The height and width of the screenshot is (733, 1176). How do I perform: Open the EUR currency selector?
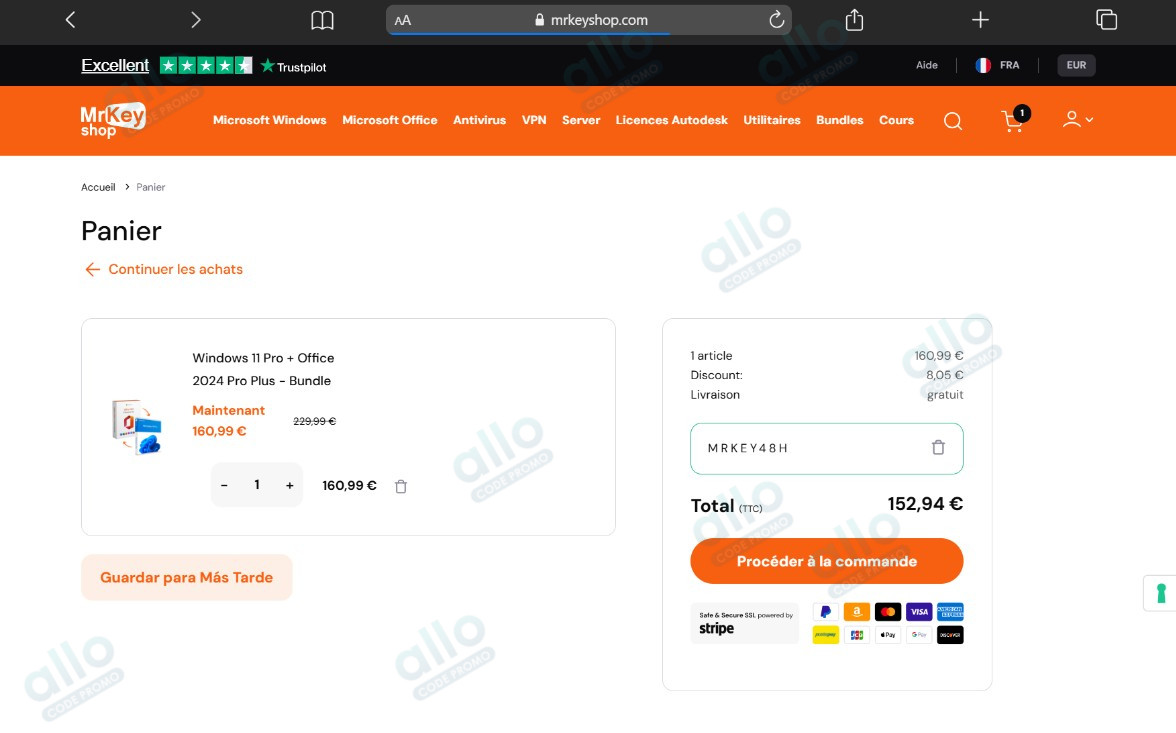point(1076,65)
